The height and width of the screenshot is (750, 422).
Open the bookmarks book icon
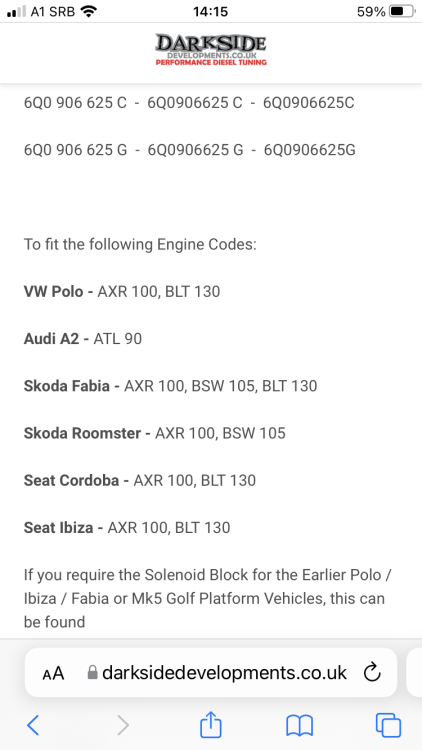click(x=299, y=725)
